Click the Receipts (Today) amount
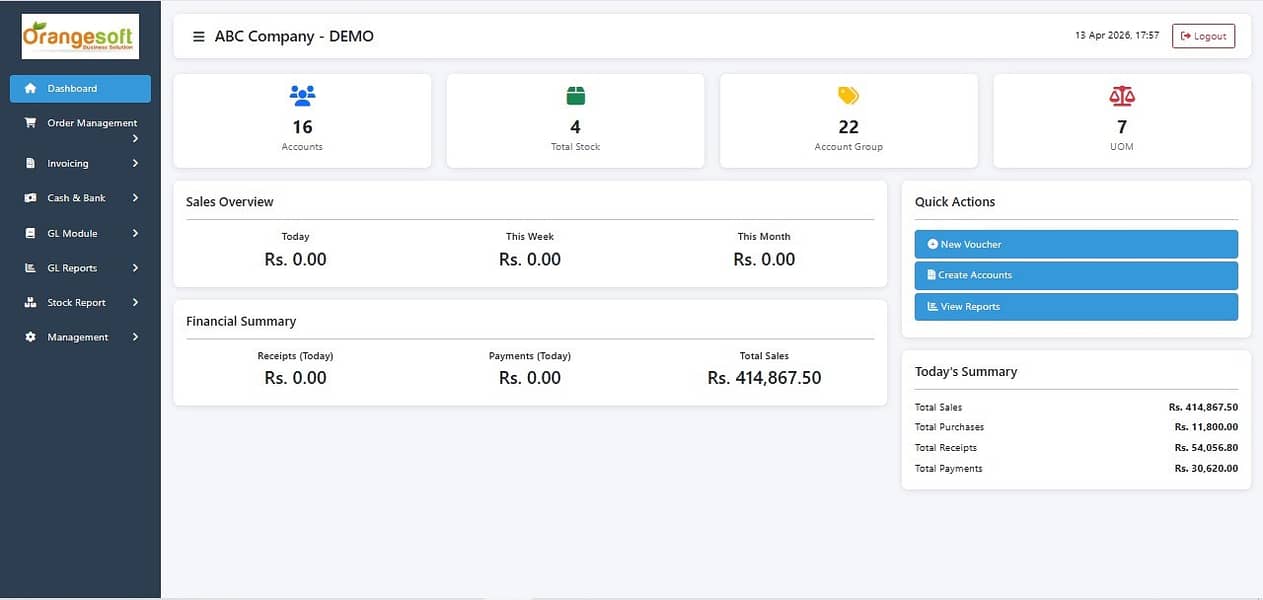The width and height of the screenshot is (1263, 600). pyautogui.click(x=295, y=378)
